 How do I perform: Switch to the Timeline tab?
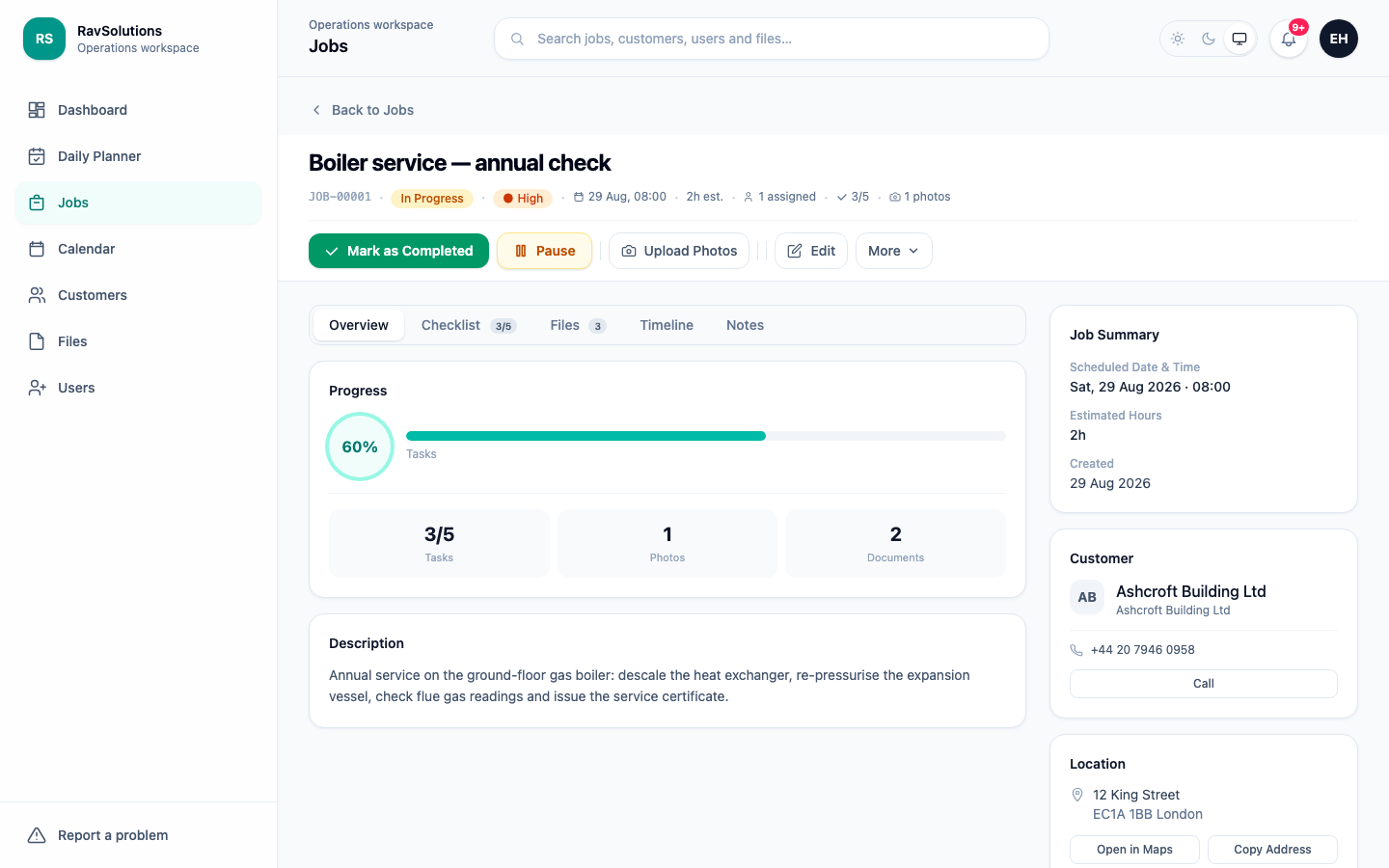(x=667, y=325)
